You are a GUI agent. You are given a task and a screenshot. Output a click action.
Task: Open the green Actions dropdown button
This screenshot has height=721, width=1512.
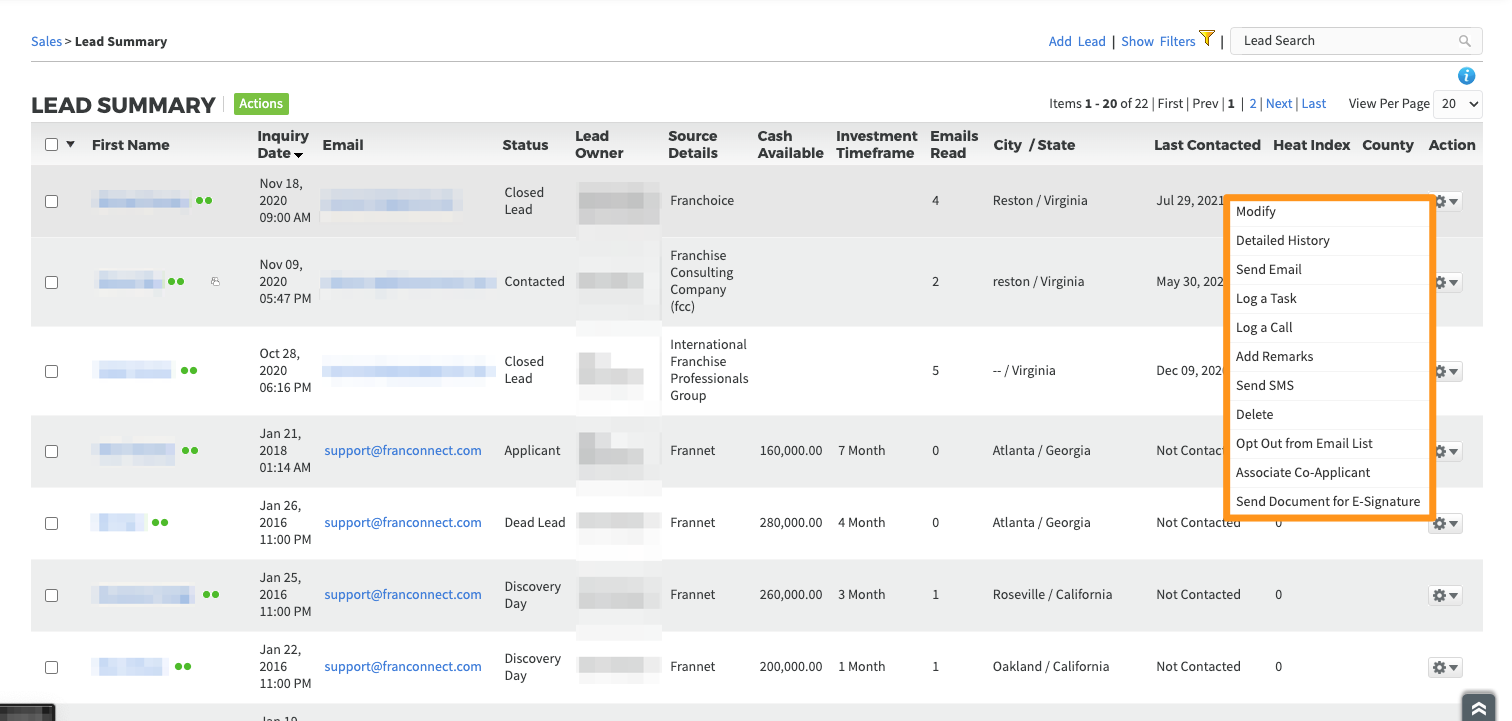[261, 104]
